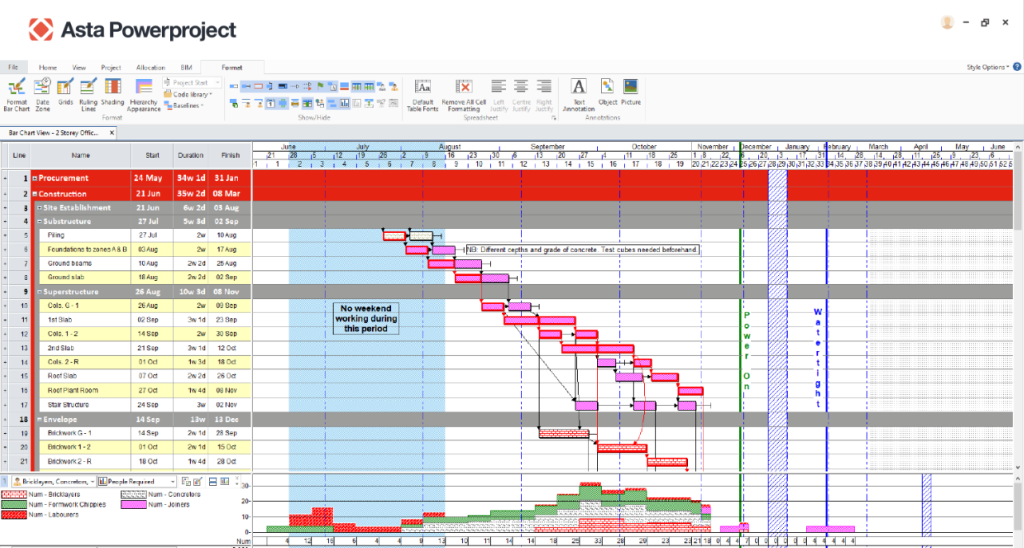Open the Style Options dropdown
The width and height of the screenshot is (1024, 548).
[987, 67]
